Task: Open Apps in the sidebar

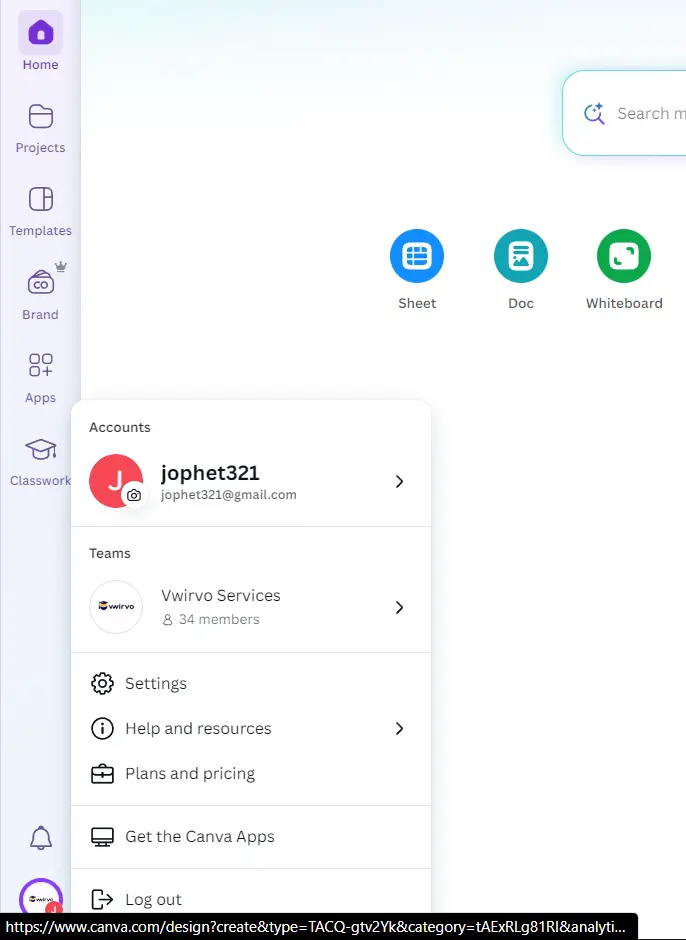Action: 40,378
